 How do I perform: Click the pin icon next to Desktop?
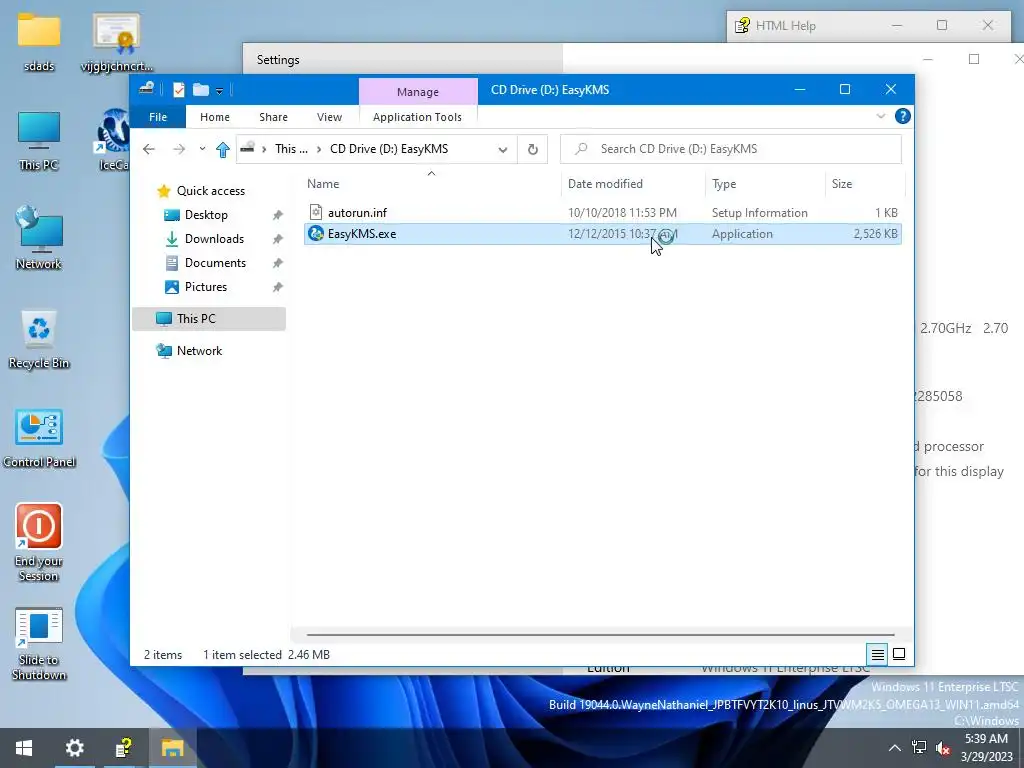tap(278, 215)
